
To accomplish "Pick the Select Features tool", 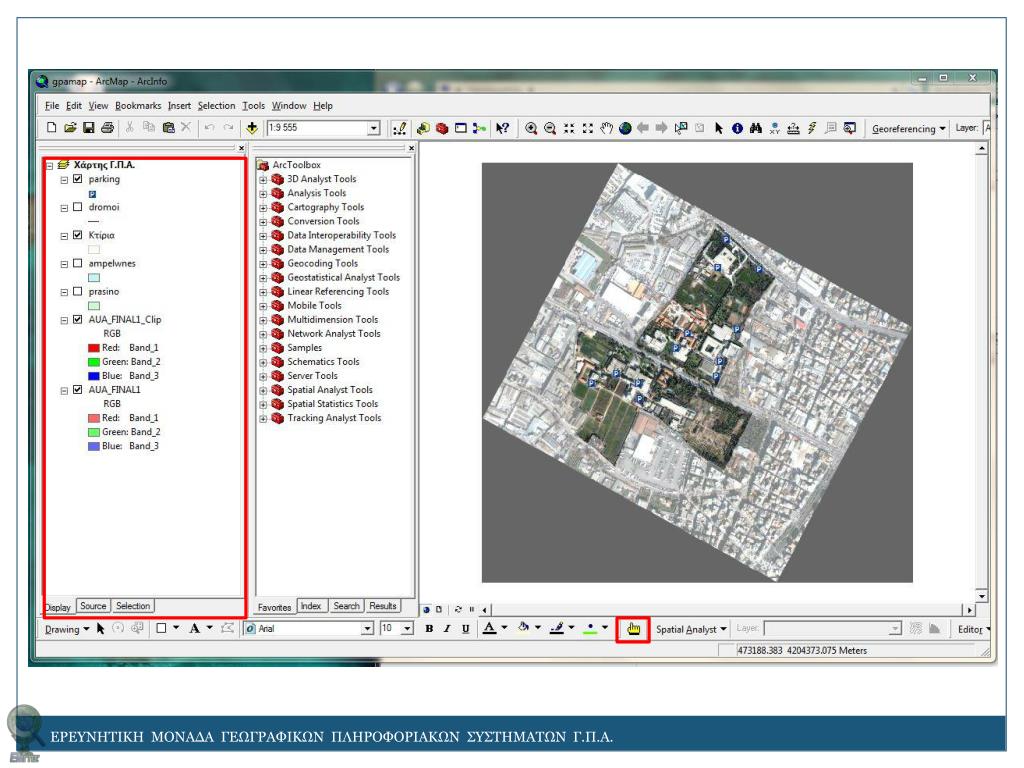I will coord(681,129).
